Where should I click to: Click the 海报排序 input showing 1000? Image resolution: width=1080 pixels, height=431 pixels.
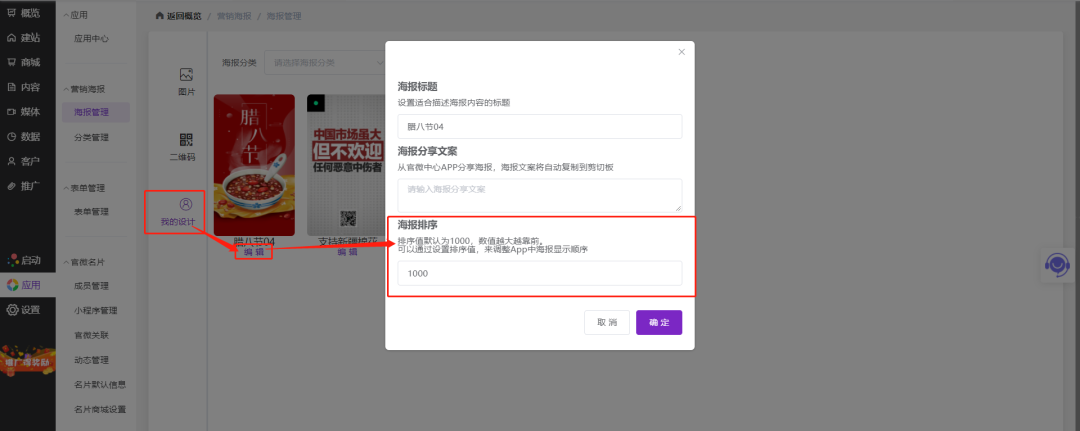(539, 273)
